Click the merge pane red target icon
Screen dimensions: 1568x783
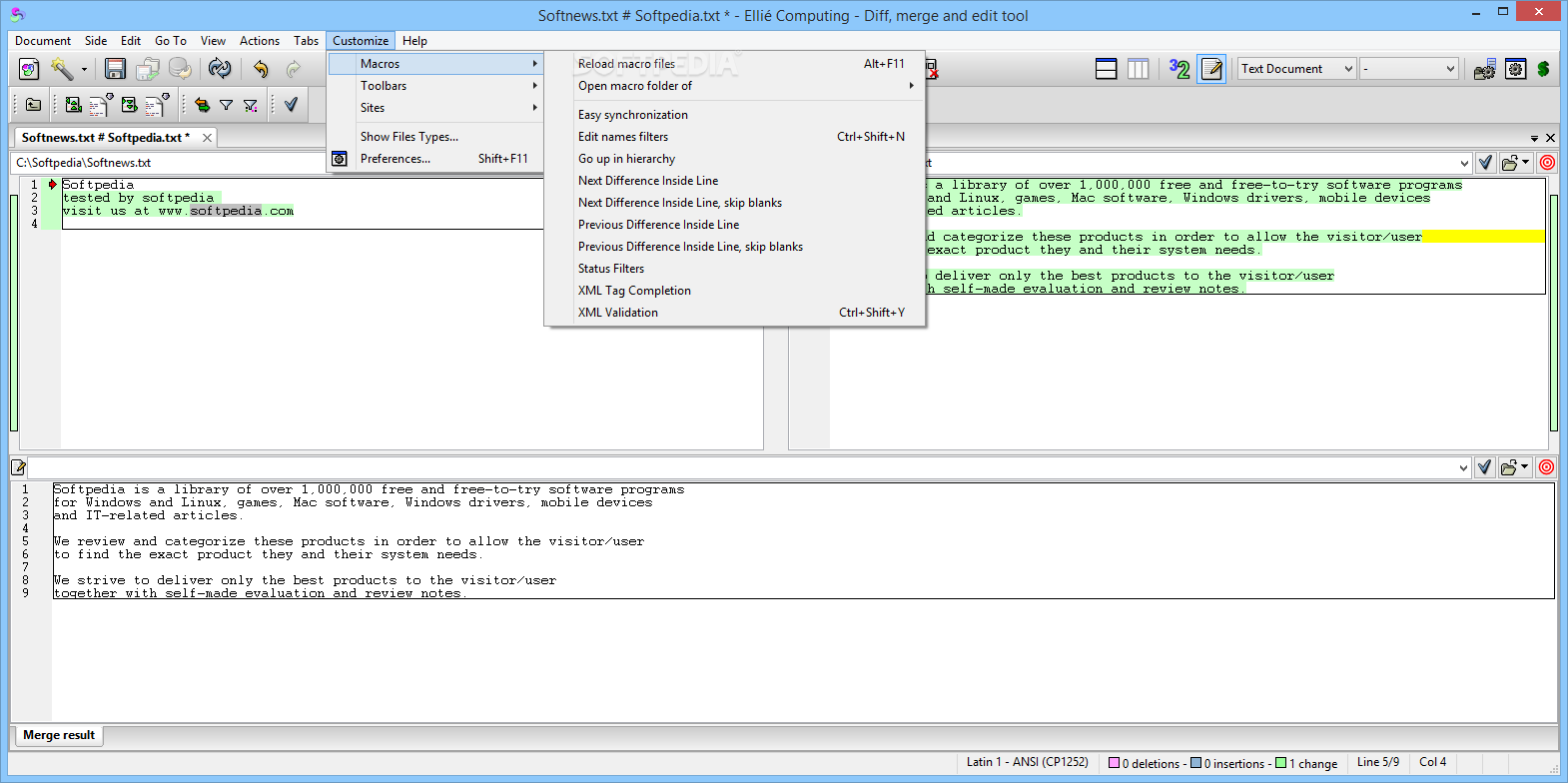point(1547,467)
